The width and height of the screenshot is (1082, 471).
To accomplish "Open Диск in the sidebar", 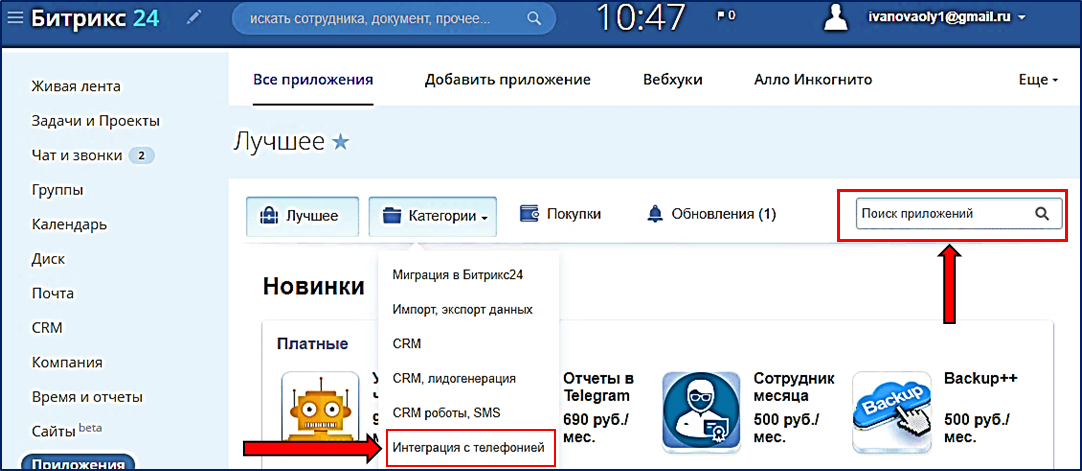I will [48, 259].
